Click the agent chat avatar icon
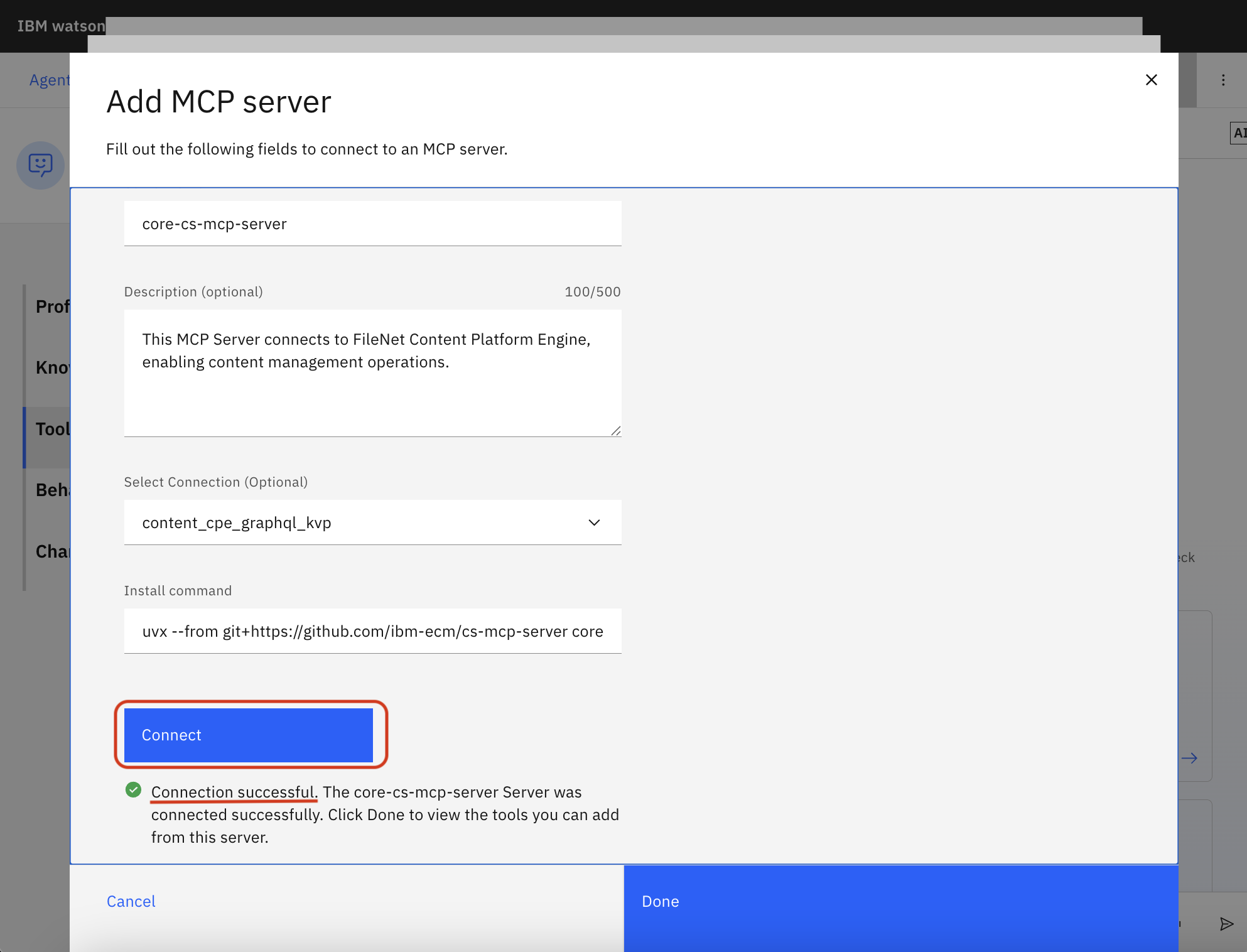Image resolution: width=1247 pixels, height=952 pixels. 40,165
